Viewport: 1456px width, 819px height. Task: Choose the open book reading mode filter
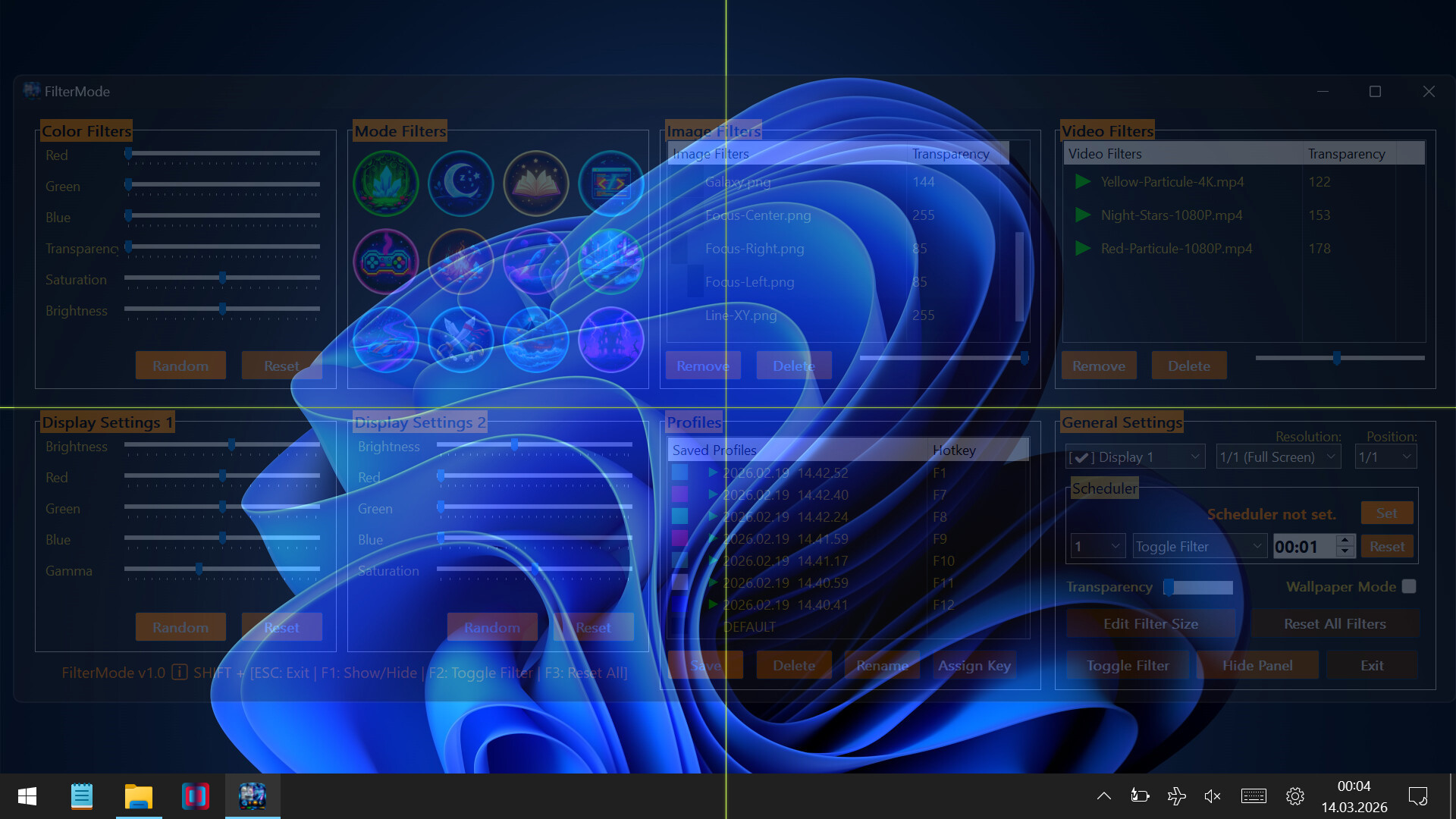[x=535, y=184]
